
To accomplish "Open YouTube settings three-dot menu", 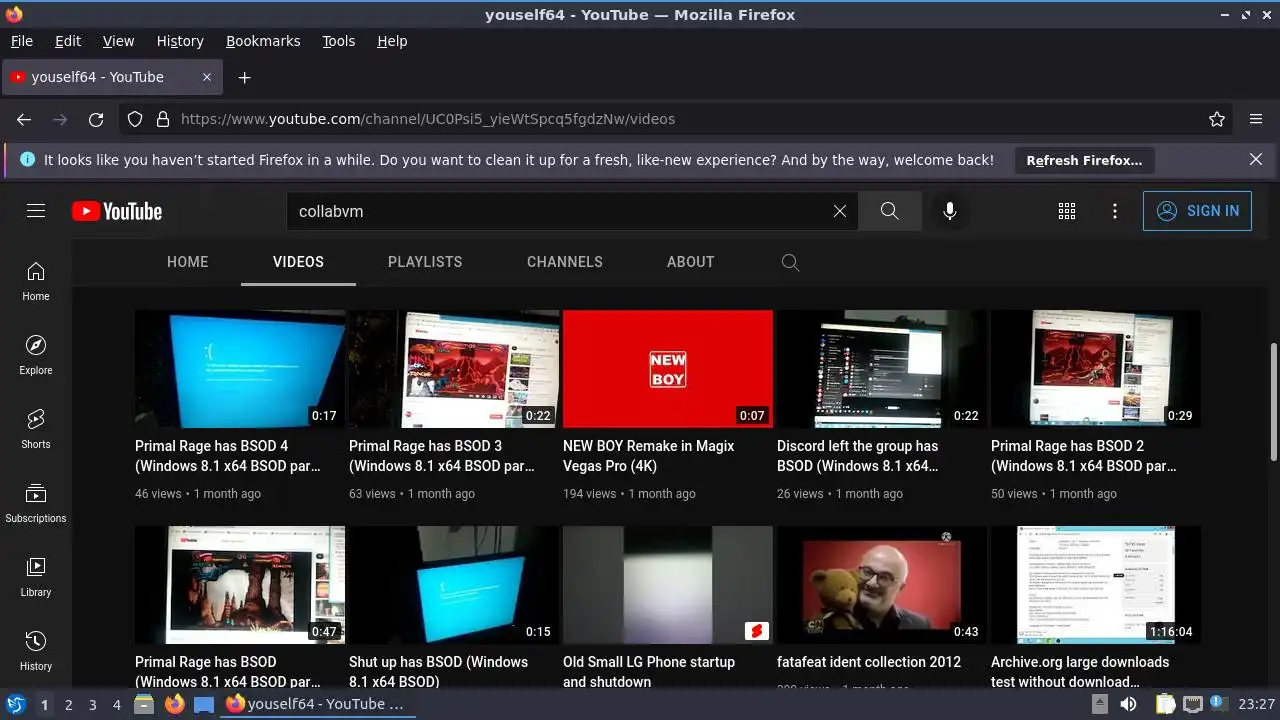I will (1115, 211).
